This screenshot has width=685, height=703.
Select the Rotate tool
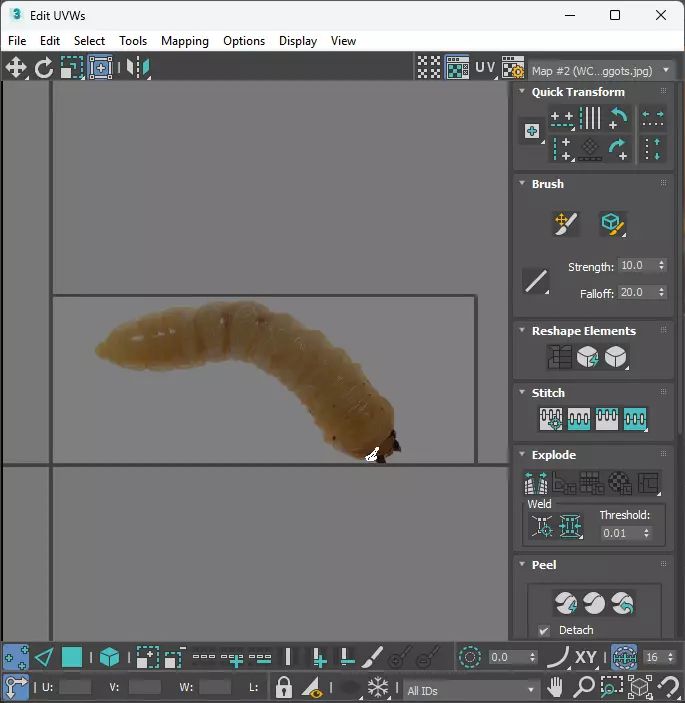[x=43, y=68]
